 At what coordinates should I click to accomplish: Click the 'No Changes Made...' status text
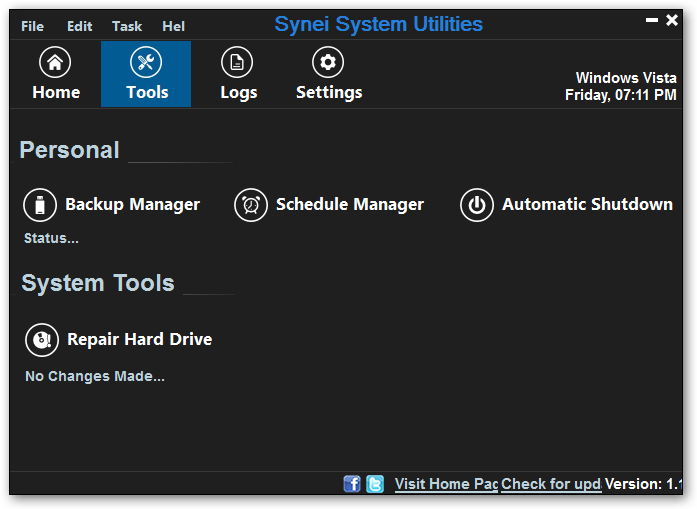(95, 376)
